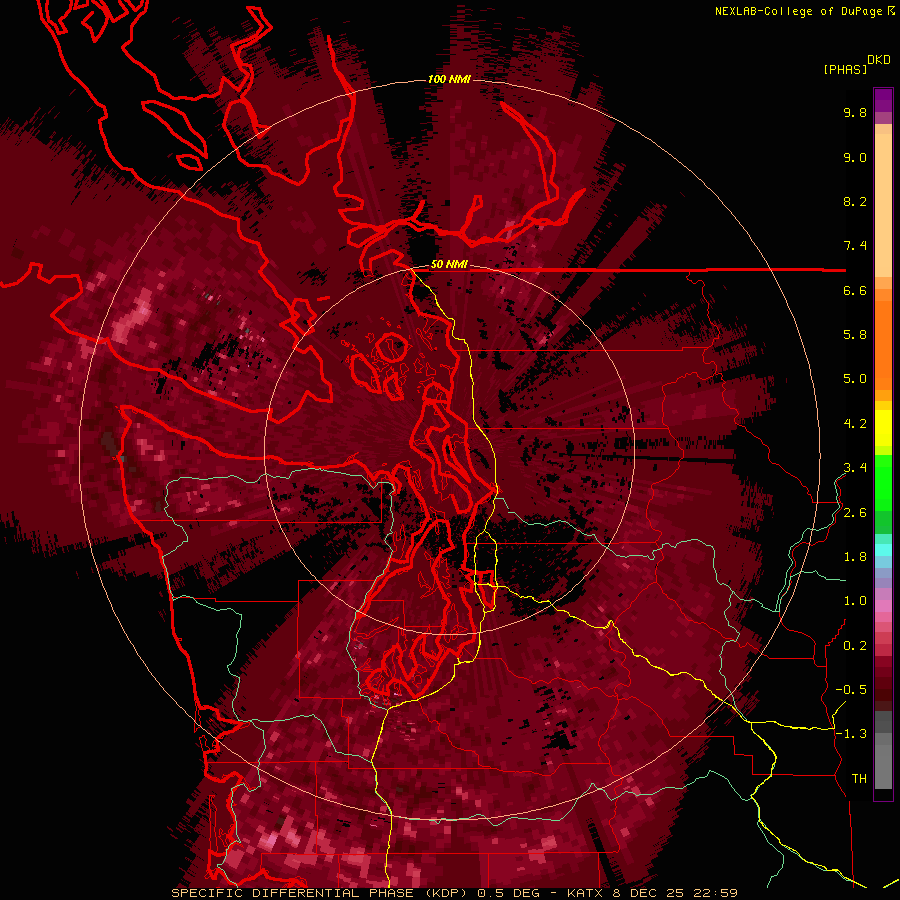Click the NEXLAB-College of DuPage credit text
Image resolution: width=900 pixels, height=900 pixels.
pyautogui.click(x=798, y=11)
